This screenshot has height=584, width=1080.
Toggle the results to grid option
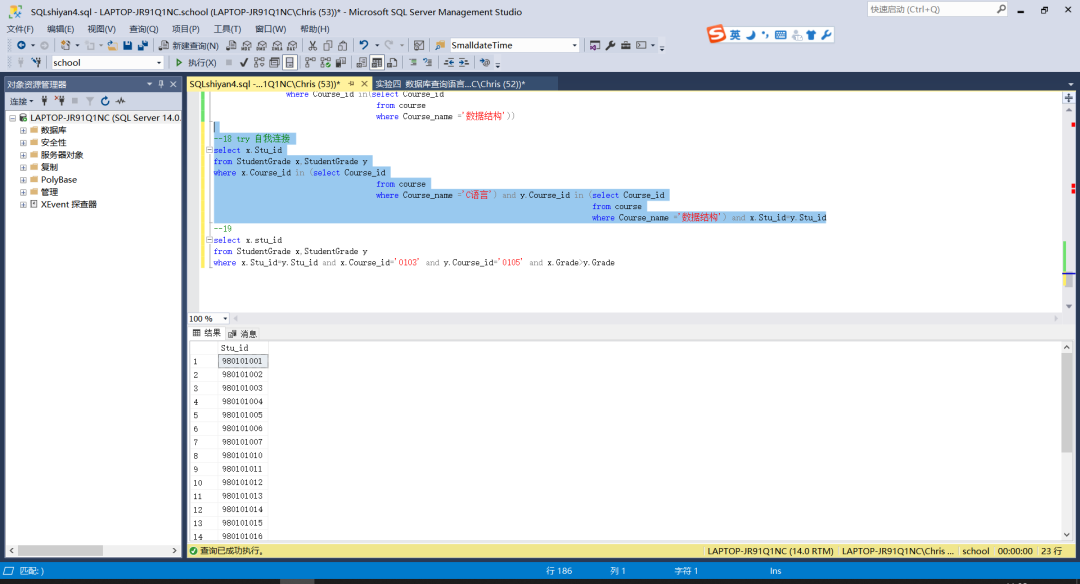377,63
